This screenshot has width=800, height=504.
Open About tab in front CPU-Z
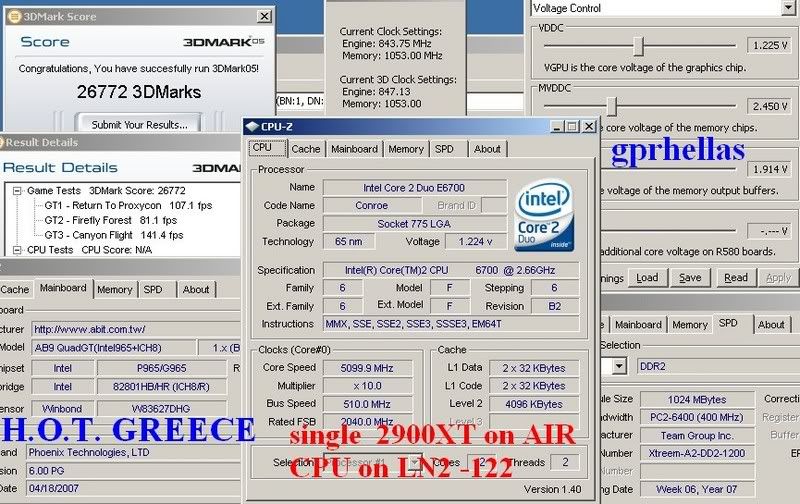point(487,149)
